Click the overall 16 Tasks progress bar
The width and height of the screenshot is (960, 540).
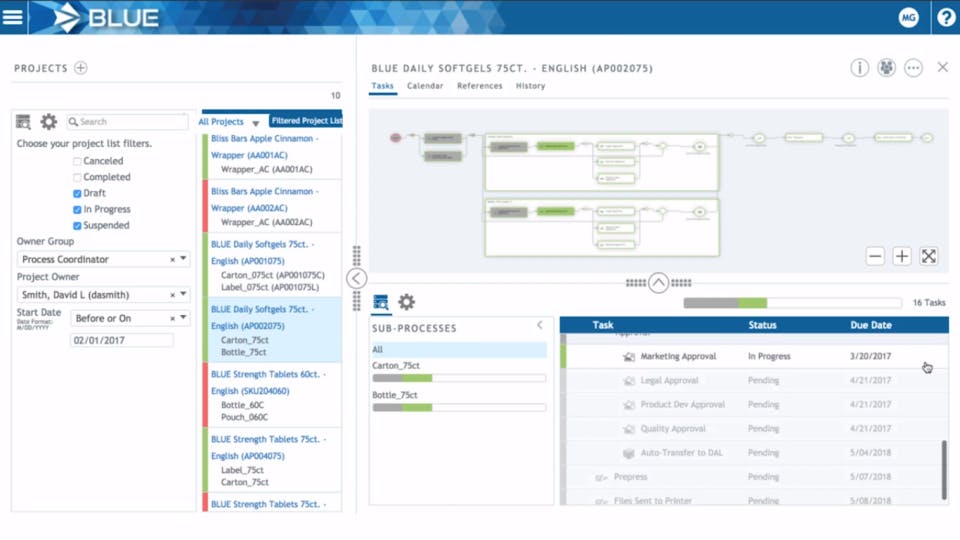click(x=792, y=303)
